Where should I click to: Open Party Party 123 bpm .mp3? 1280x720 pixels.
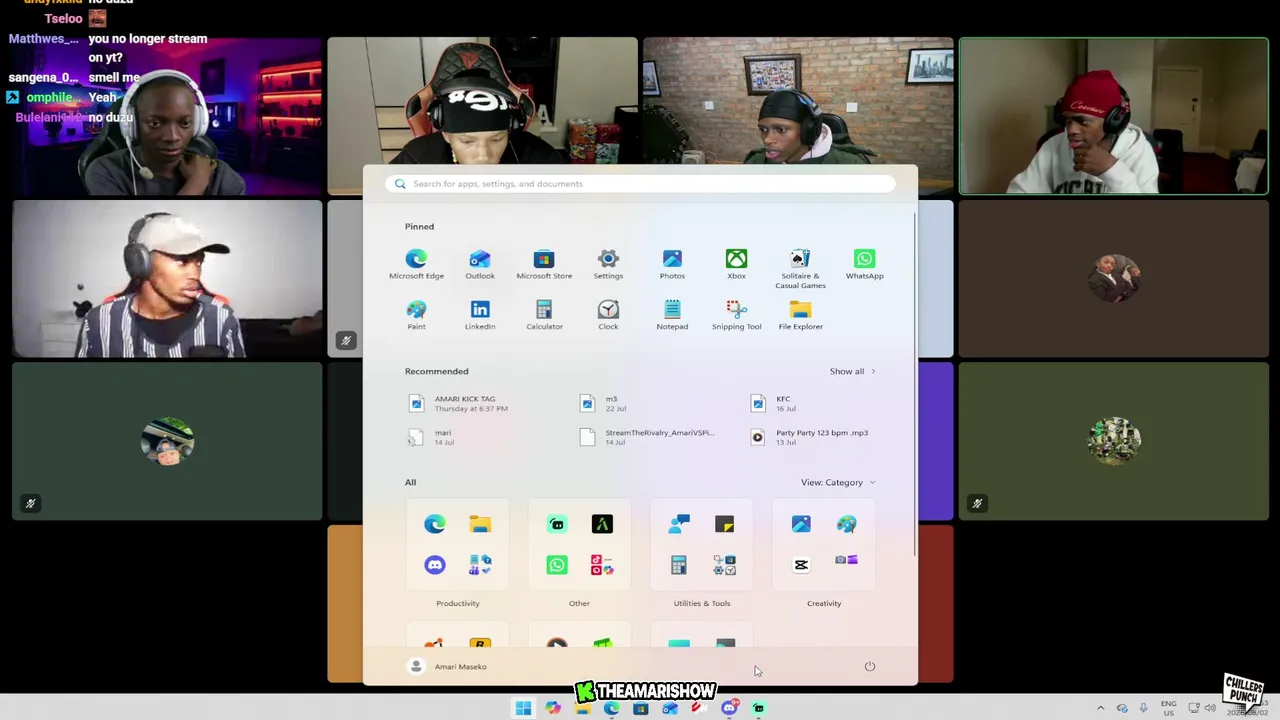click(810, 437)
